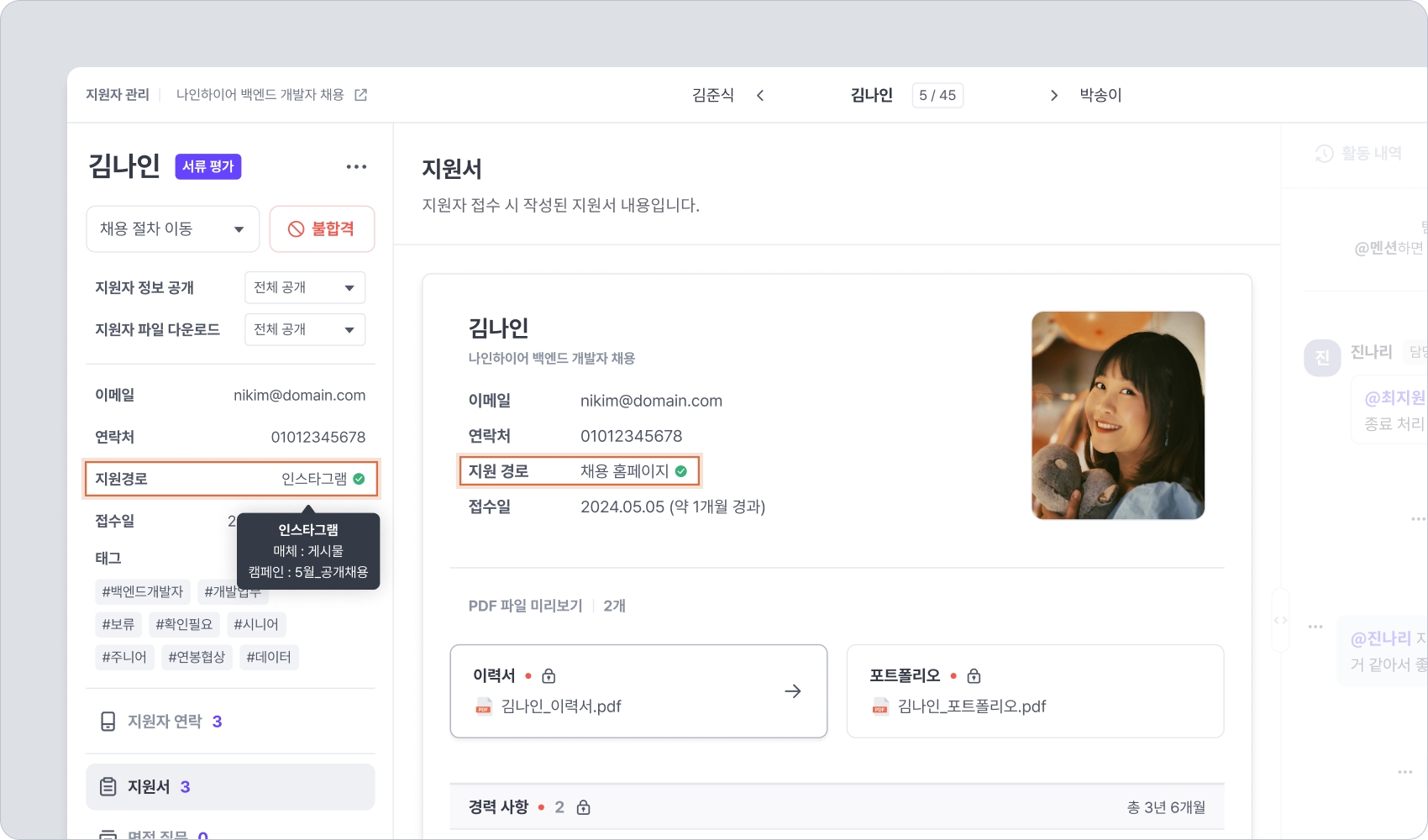
Task: Open the 나인하이어 백엔드 개발자 채용 link
Action: click(x=260, y=95)
